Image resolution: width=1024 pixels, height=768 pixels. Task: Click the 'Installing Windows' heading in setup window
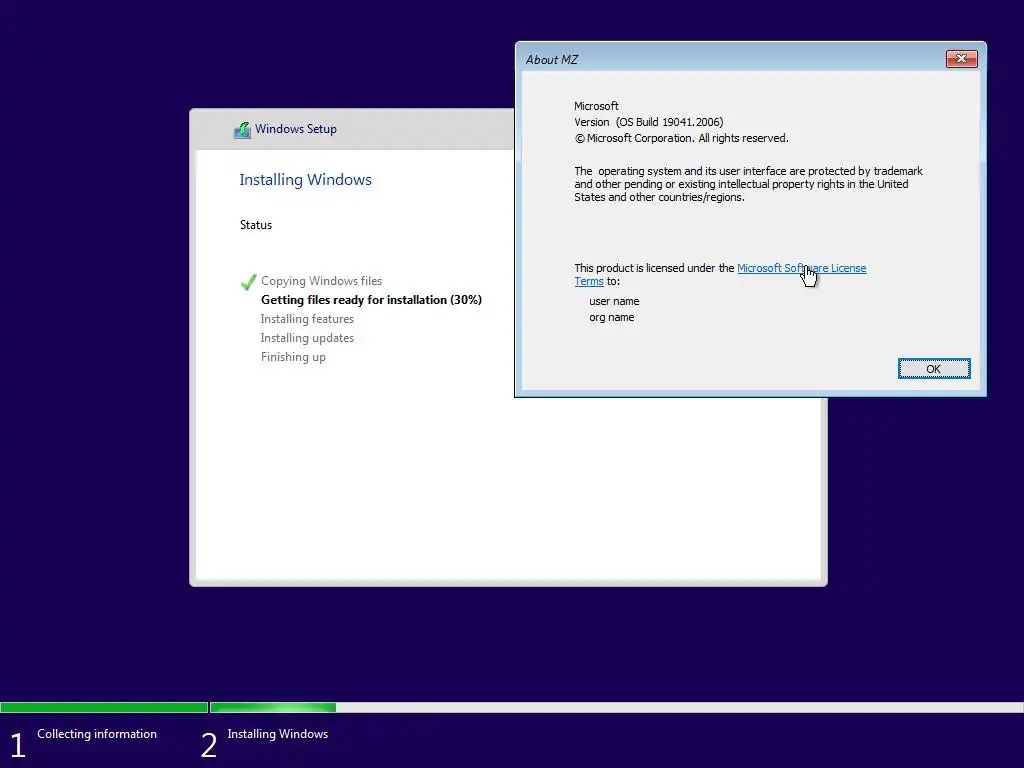coord(305,180)
